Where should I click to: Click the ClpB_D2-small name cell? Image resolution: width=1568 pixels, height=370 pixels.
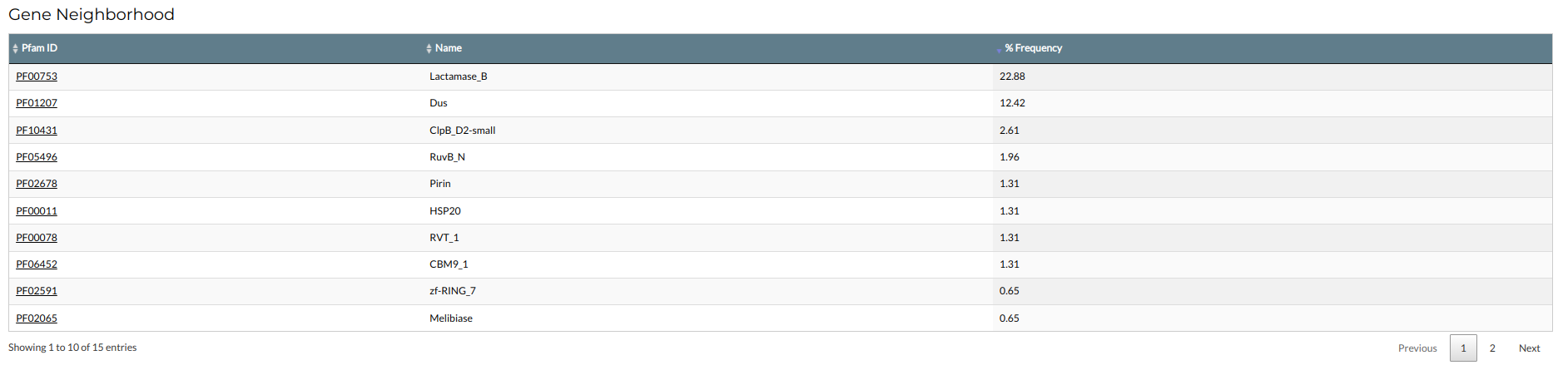coord(462,131)
